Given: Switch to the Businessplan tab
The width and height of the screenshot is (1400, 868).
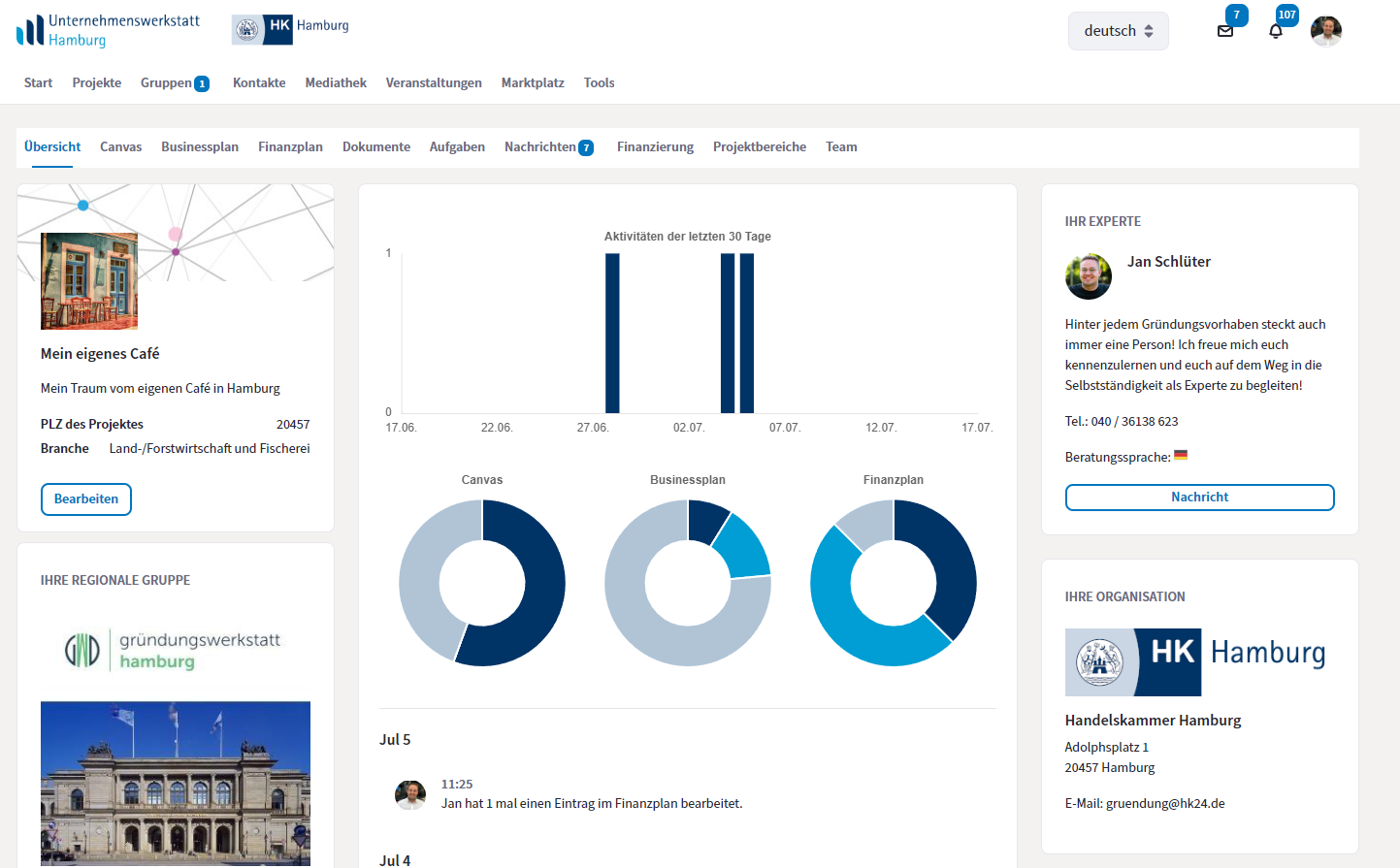Looking at the screenshot, I should 200,146.
